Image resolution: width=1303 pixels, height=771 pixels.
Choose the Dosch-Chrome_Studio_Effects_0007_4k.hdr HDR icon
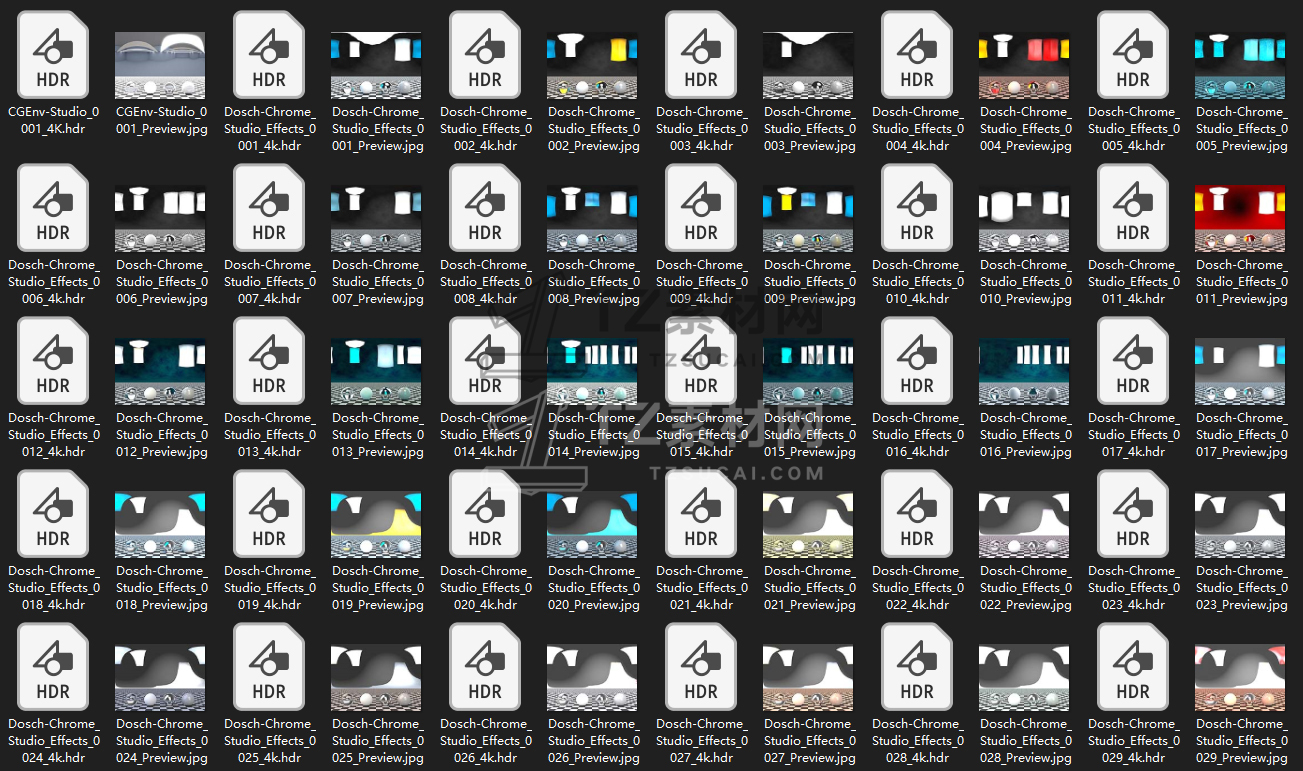click(x=269, y=208)
